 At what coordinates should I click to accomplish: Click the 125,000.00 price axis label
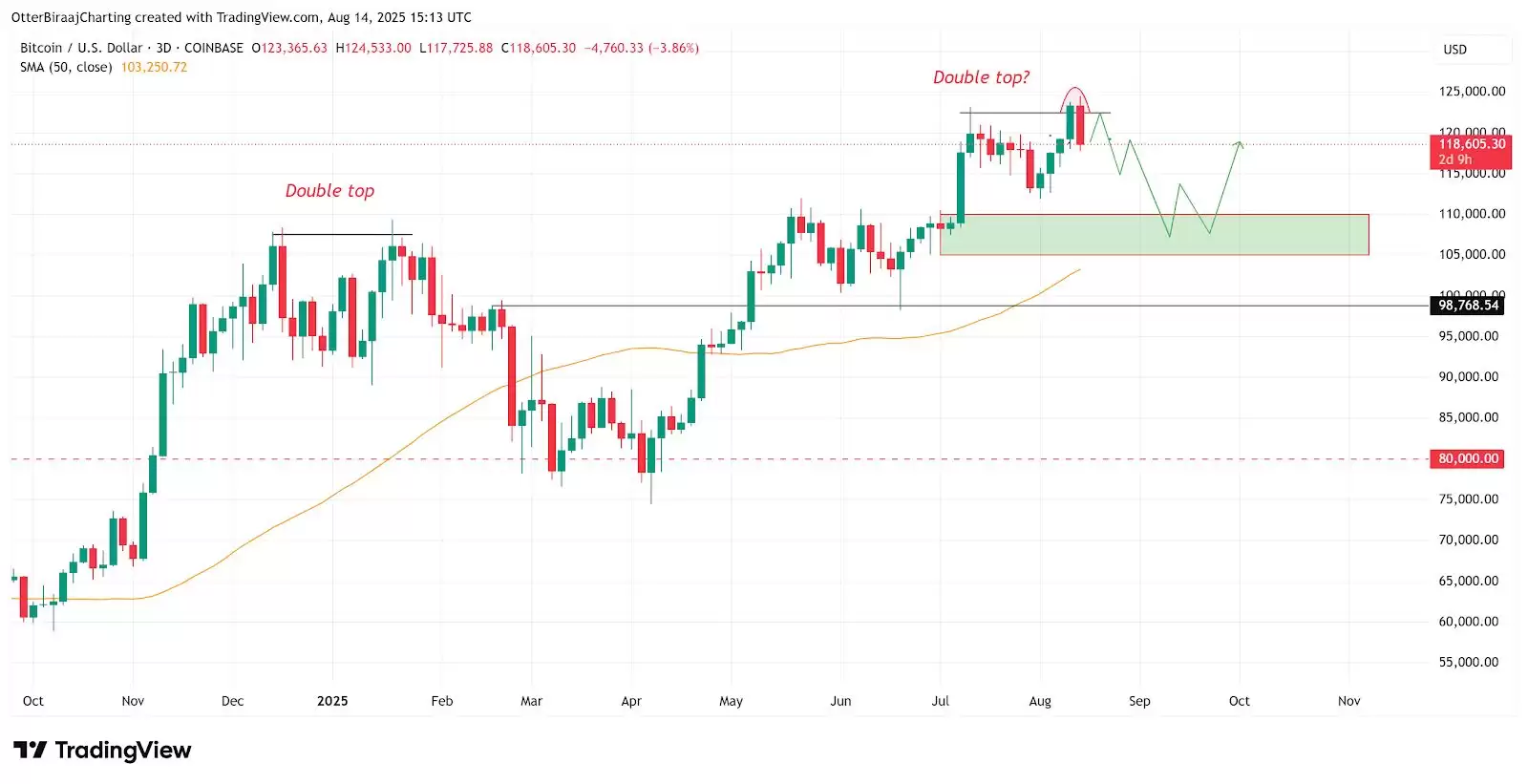click(1472, 92)
